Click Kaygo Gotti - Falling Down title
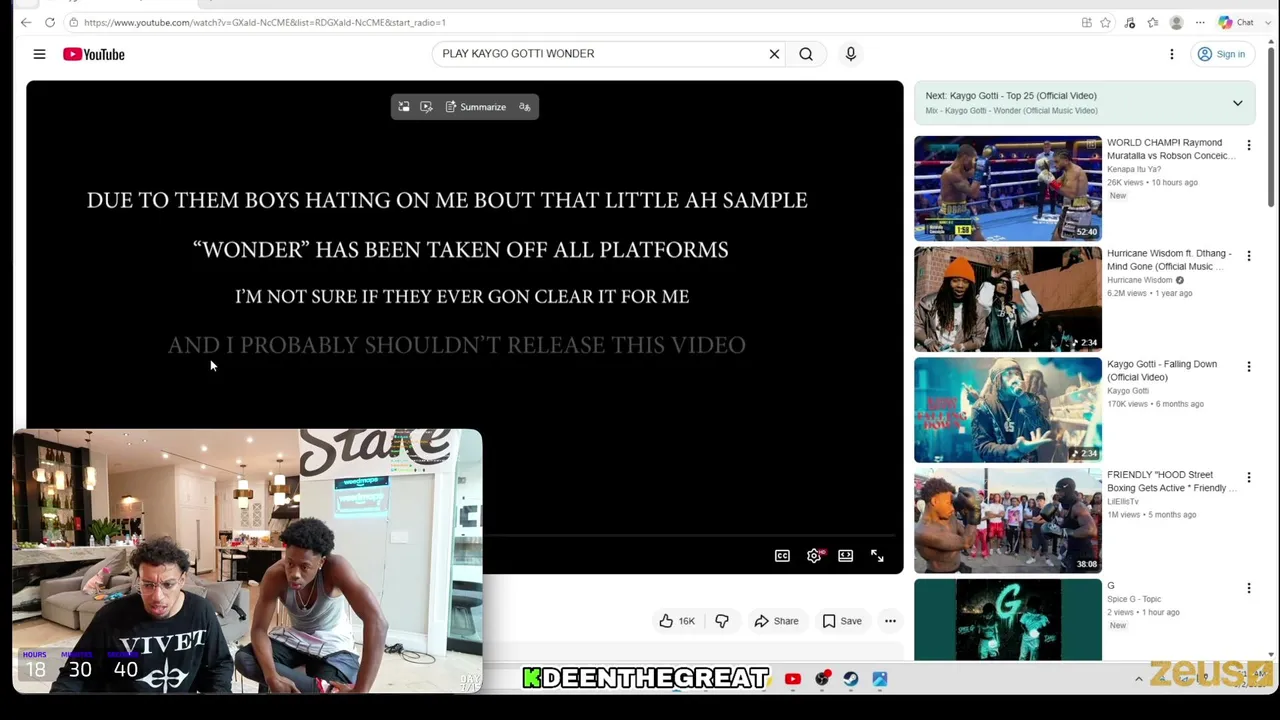The height and width of the screenshot is (720, 1280). pyautogui.click(x=1162, y=370)
